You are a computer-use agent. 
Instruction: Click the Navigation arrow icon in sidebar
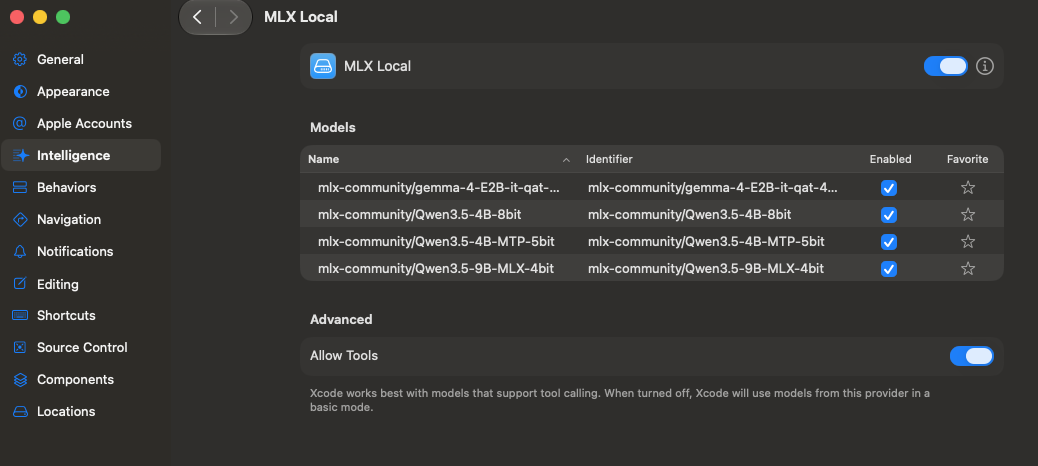pos(20,219)
